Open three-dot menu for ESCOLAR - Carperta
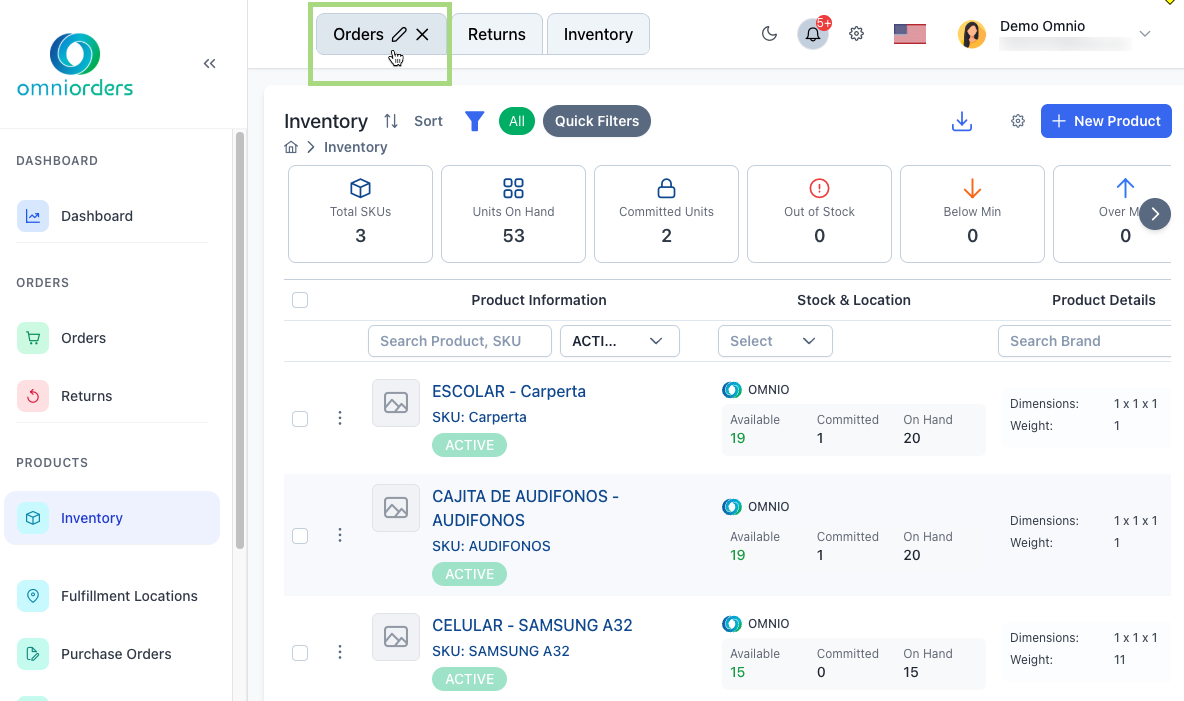This screenshot has height=701, width=1184. click(x=340, y=418)
